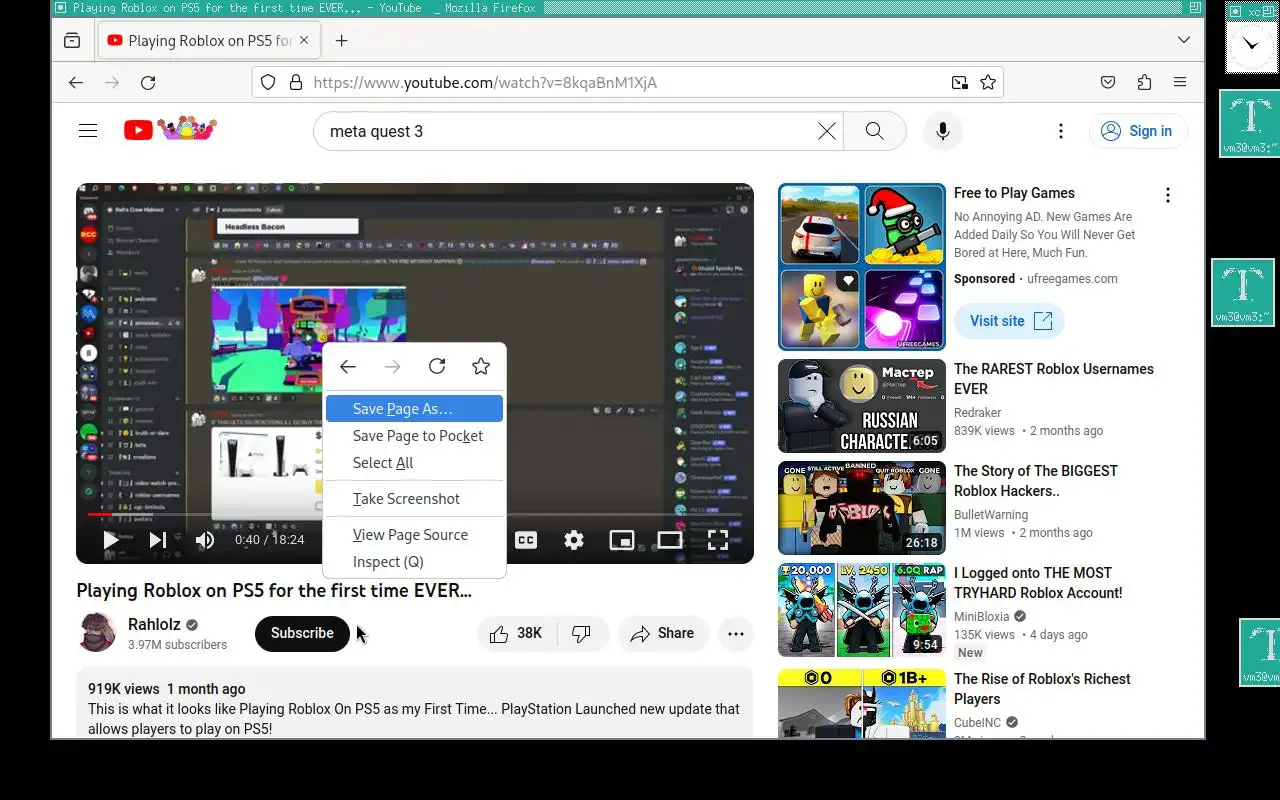Open Firefox application hamburger menu

click(1180, 83)
